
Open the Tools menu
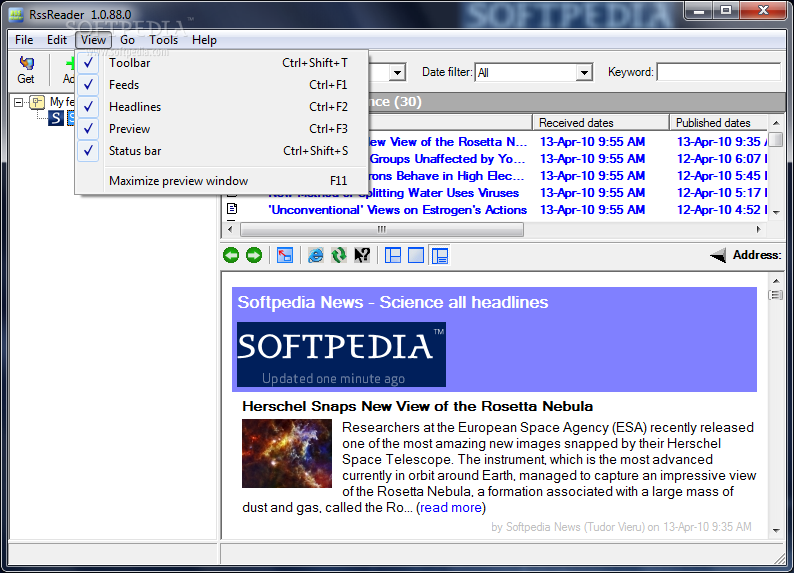click(x=164, y=40)
